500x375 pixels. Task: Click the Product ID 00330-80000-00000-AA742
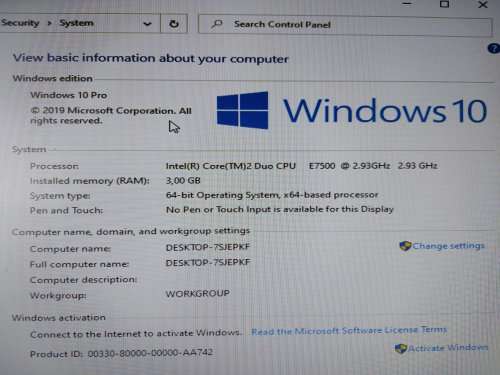click(x=121, y=353)
